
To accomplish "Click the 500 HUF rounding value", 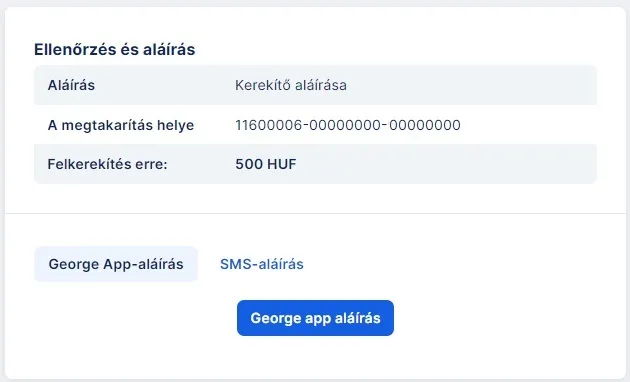I will pos(266,164).
